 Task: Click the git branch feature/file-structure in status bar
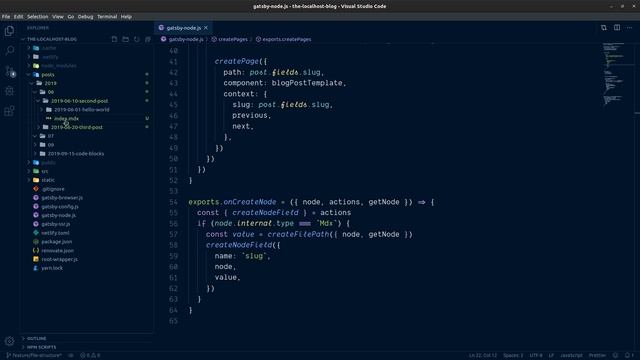(34, 356)
